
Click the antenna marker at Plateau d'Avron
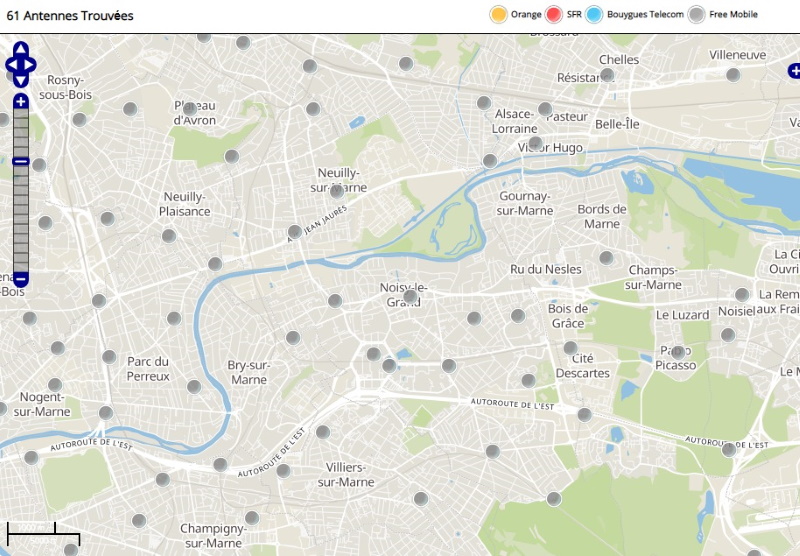[x=189, y=108]
